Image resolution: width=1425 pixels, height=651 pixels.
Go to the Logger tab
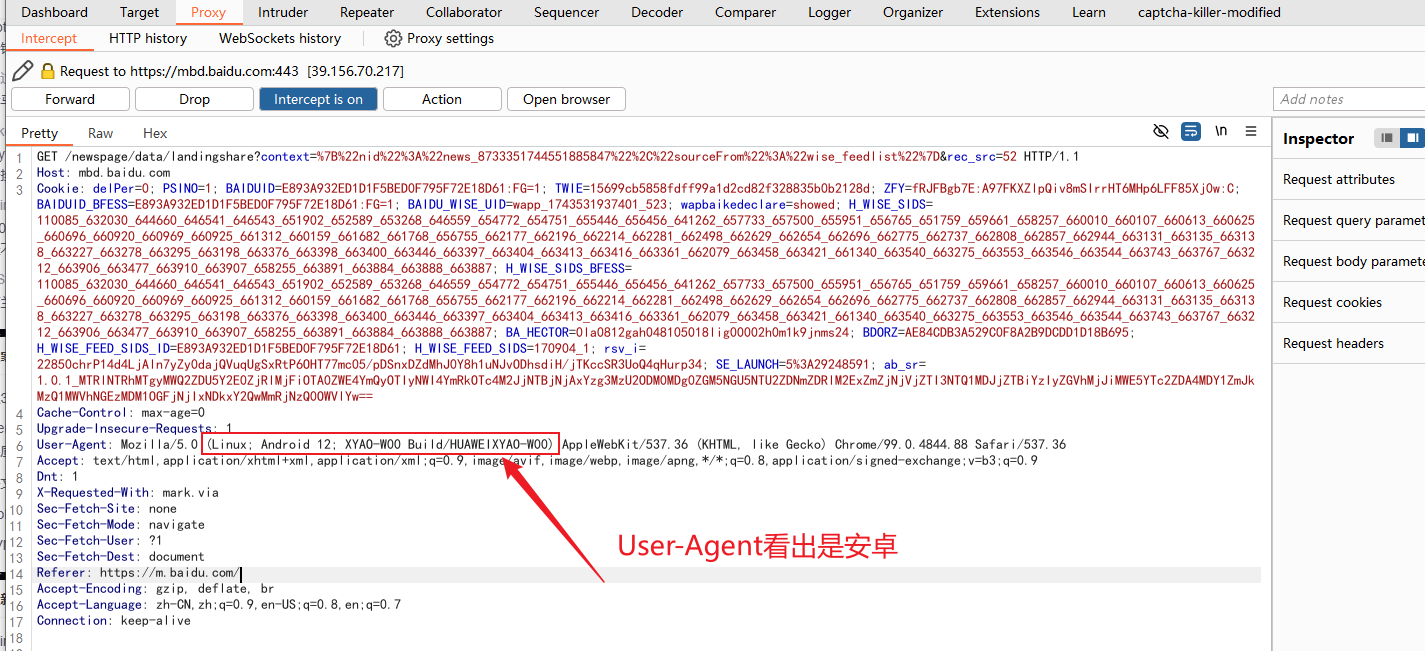click(829, 12)
